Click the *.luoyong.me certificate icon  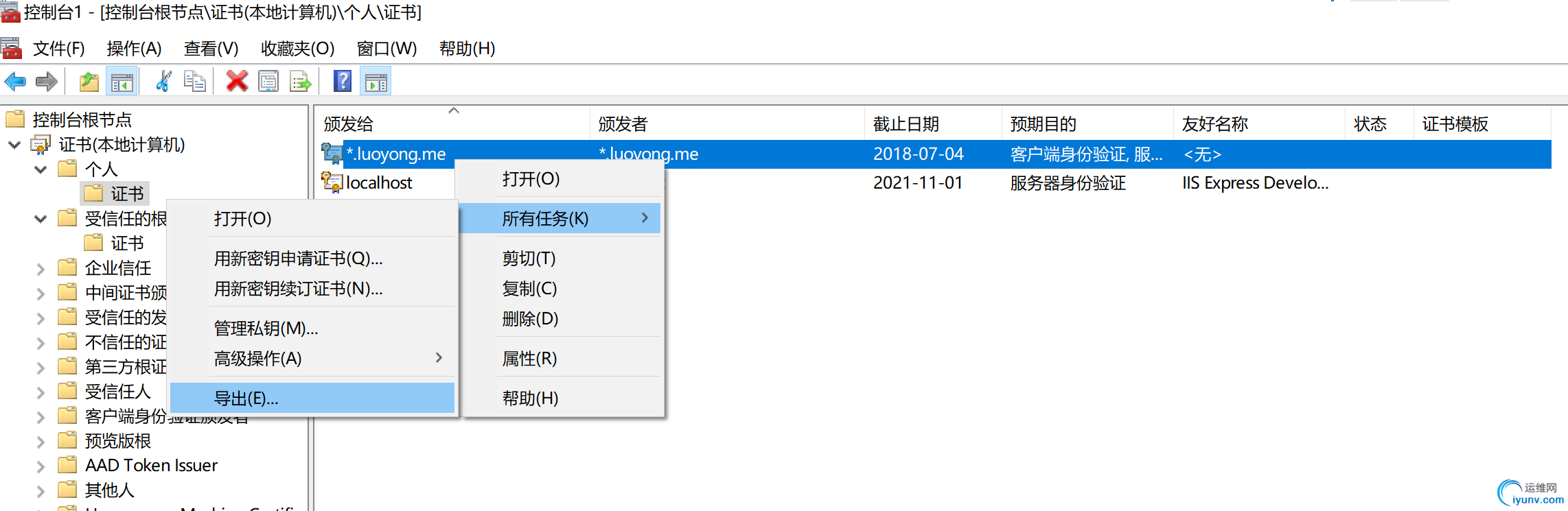coord(332,154)
